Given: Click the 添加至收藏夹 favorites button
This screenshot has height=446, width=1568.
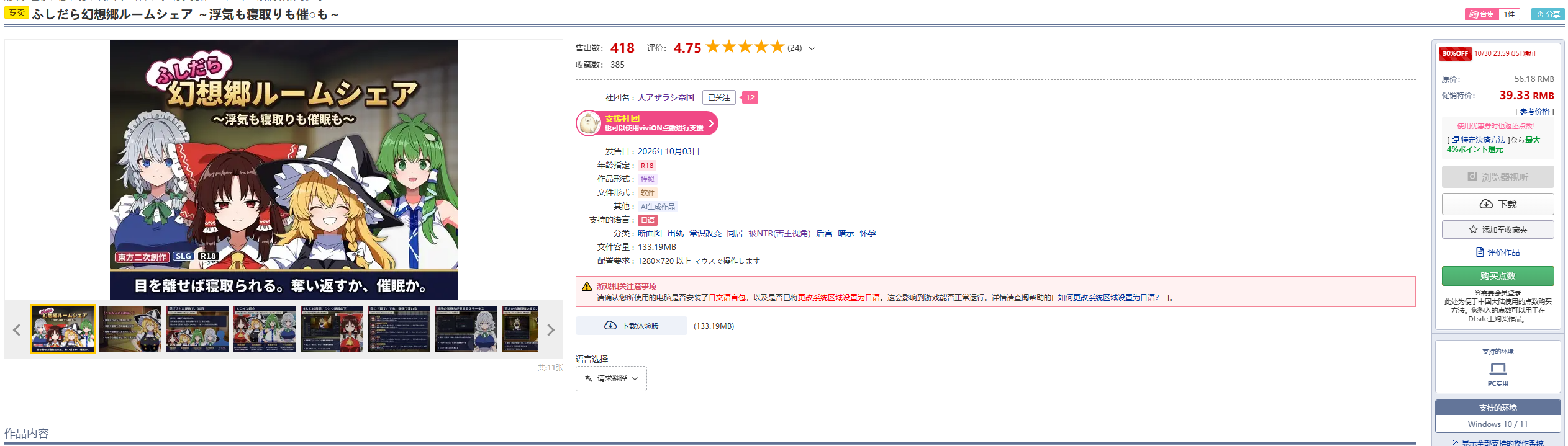Looking at the screenshot, I should [1498, 230].
